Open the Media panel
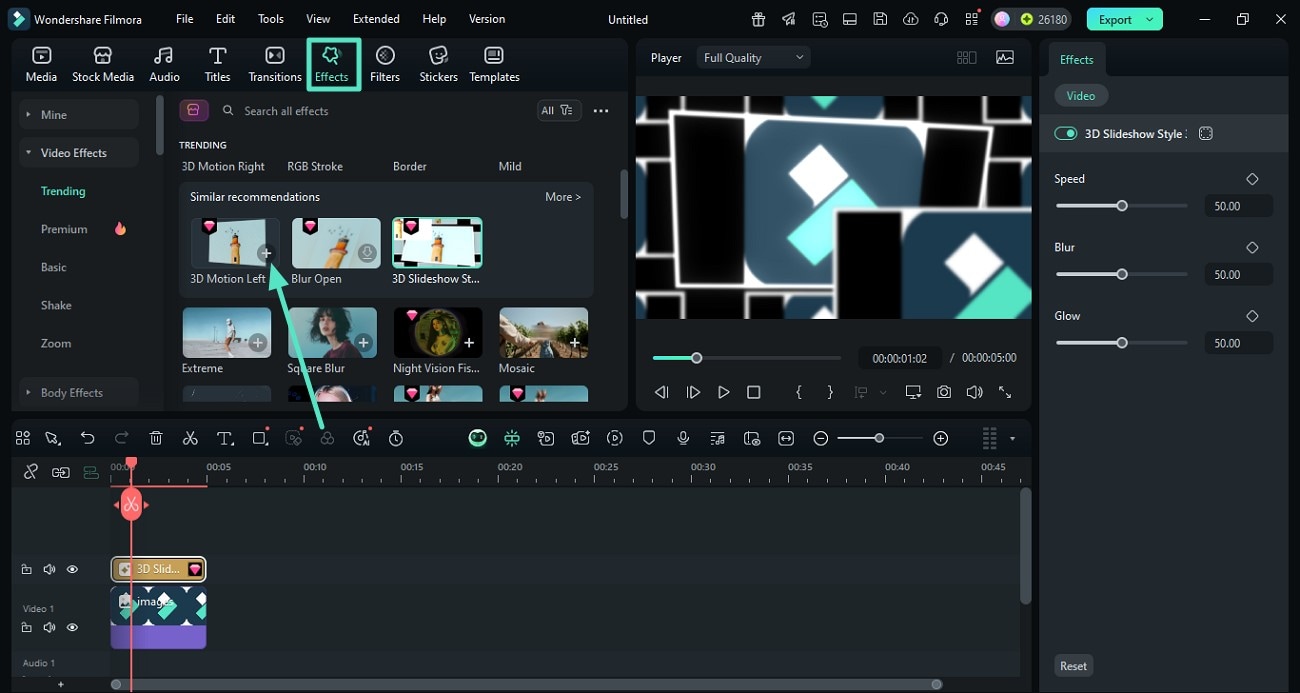 pyautogui.click(x=41, y=64)
